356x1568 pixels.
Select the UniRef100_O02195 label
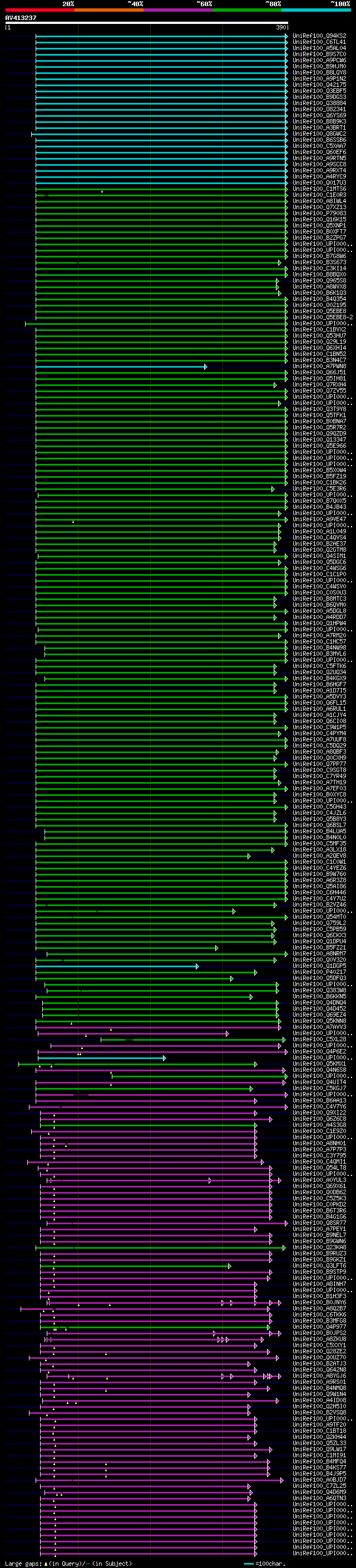(x=319, y=305)
